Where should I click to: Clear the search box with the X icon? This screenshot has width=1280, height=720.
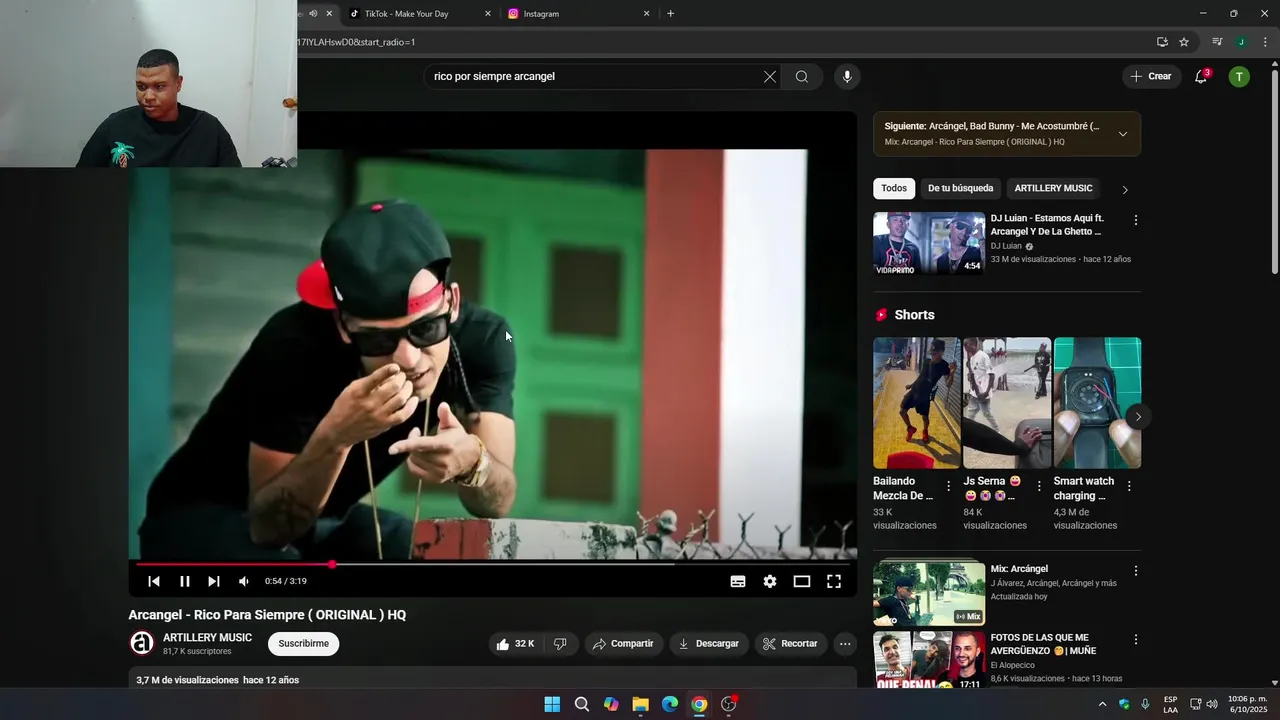click(770, 77)
